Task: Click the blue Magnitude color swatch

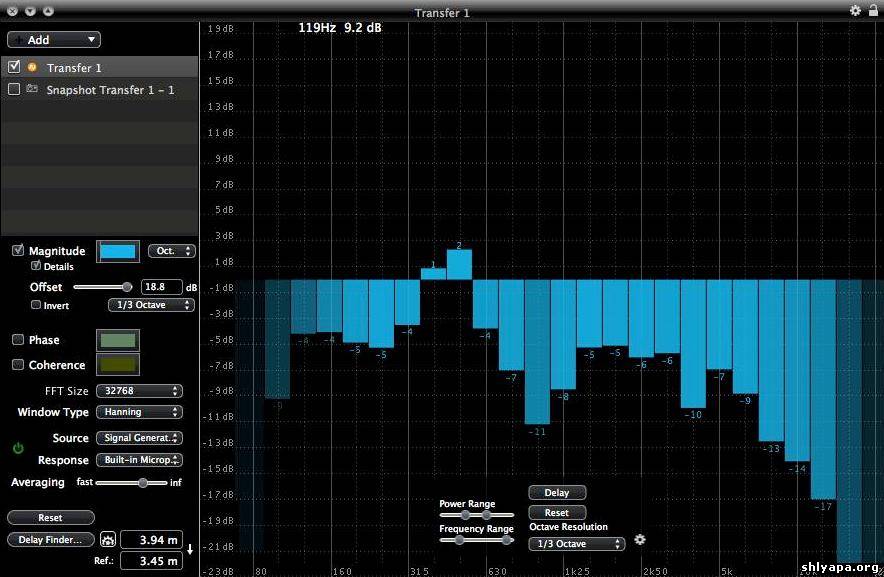Action: coord(118,251)
